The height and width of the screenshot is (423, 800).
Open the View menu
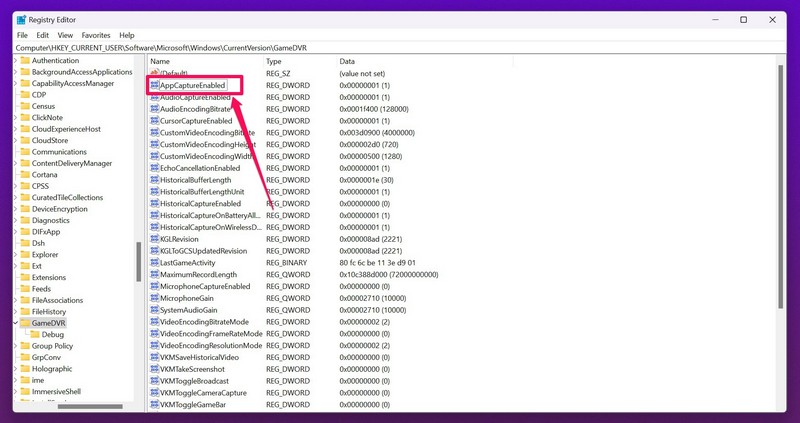(x=65, y=35)
